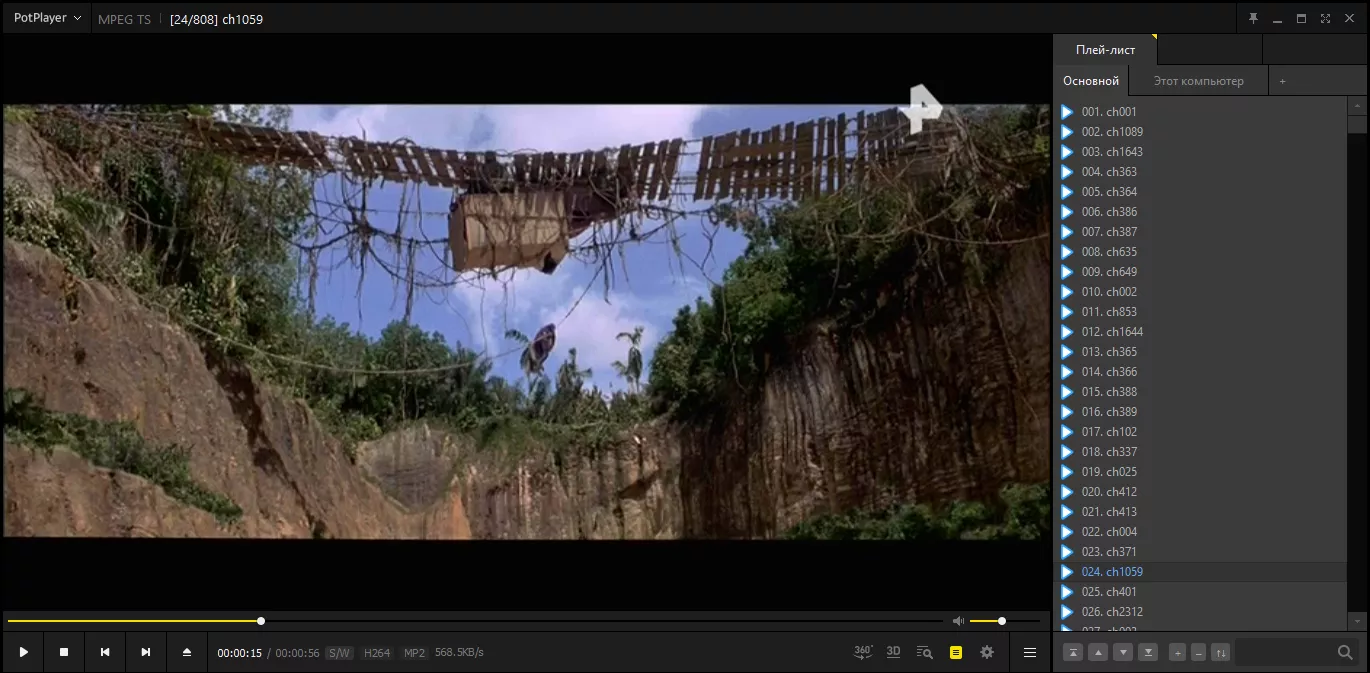Select playlist item 015. ch388
The width and height of the screenshot is (1370, 673).
pyautogui.click(x=1201, y=392)
